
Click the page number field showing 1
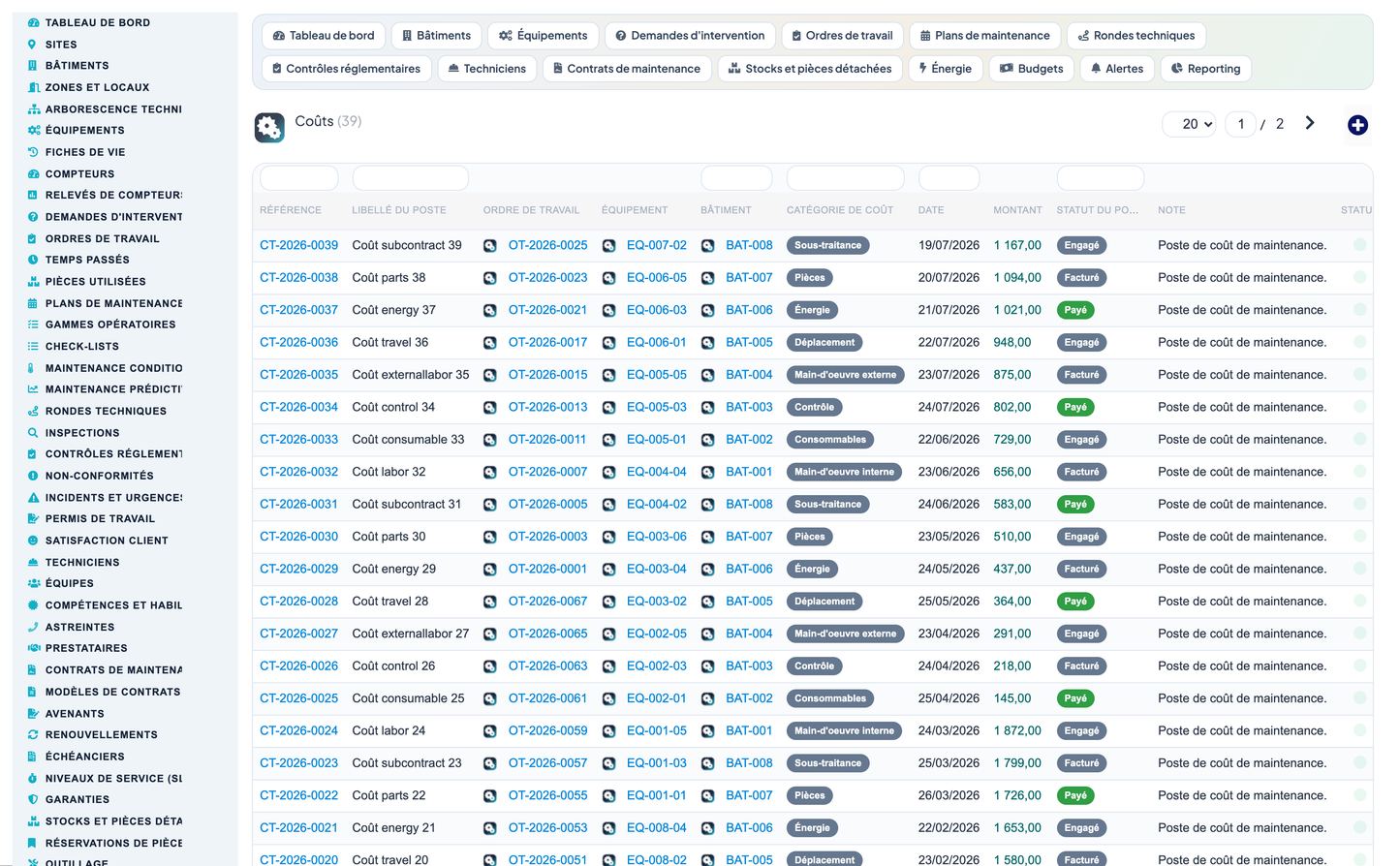click(1240, 124)
